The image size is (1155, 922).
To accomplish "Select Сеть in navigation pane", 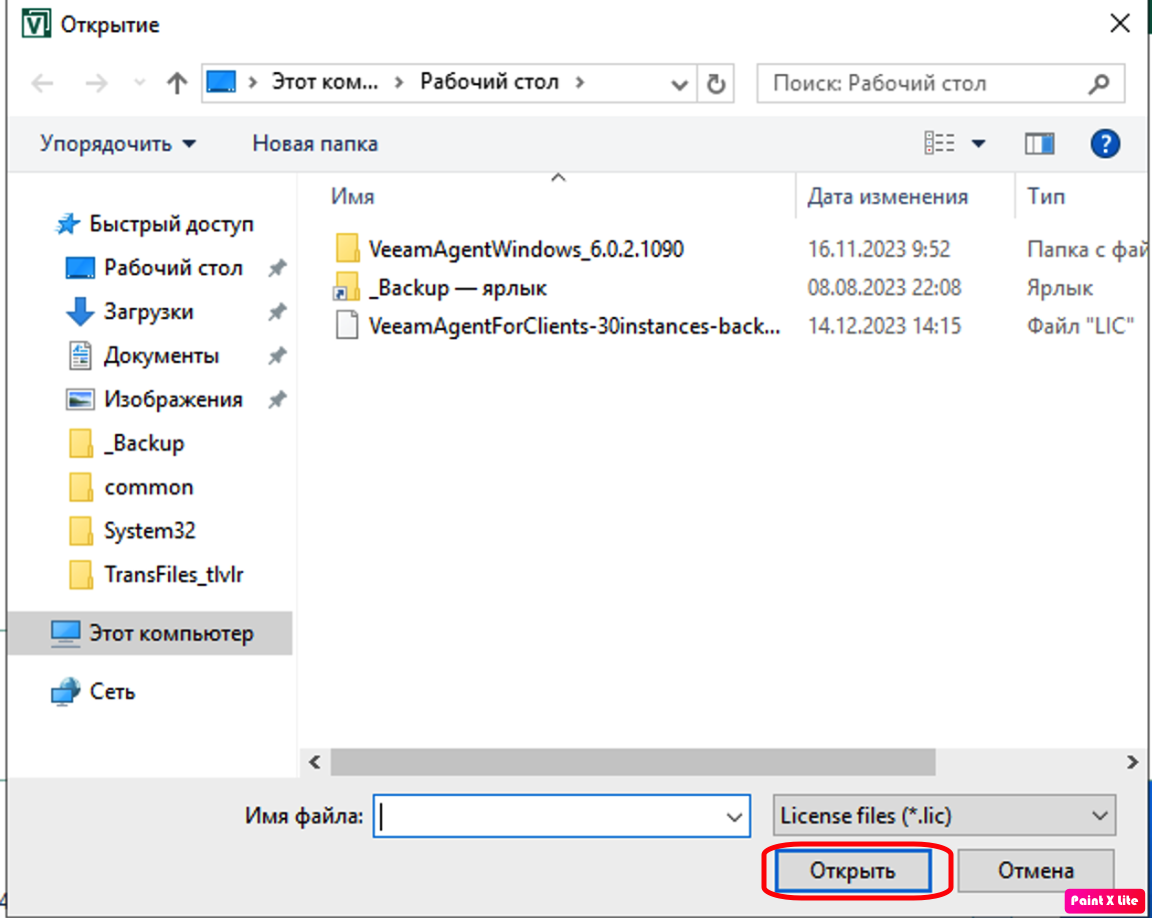I will (112, 692).
